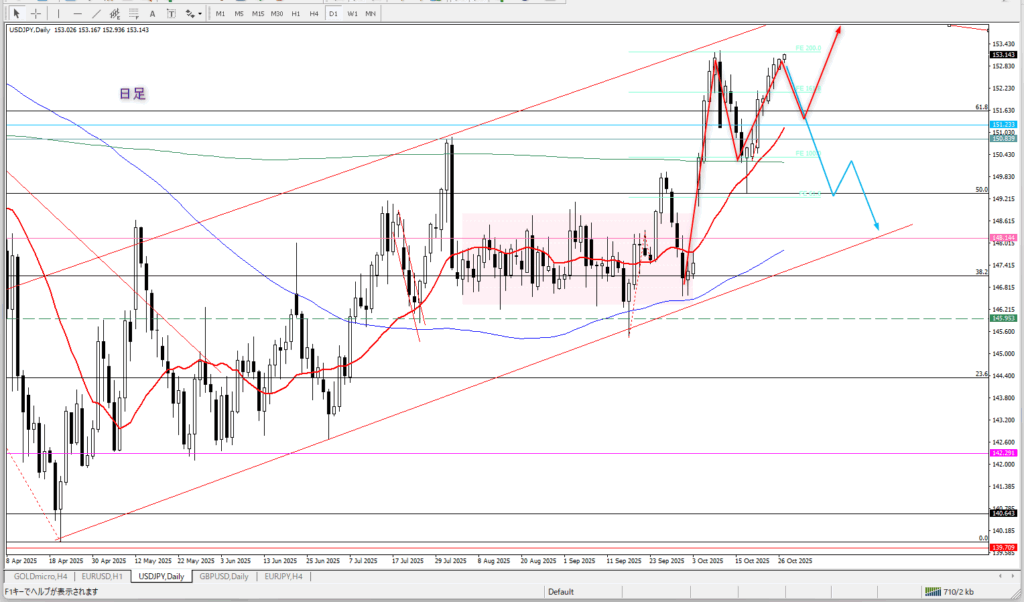
Task: Switch to the EURUSD,H1 chart tab
Action: click(103, 577)
